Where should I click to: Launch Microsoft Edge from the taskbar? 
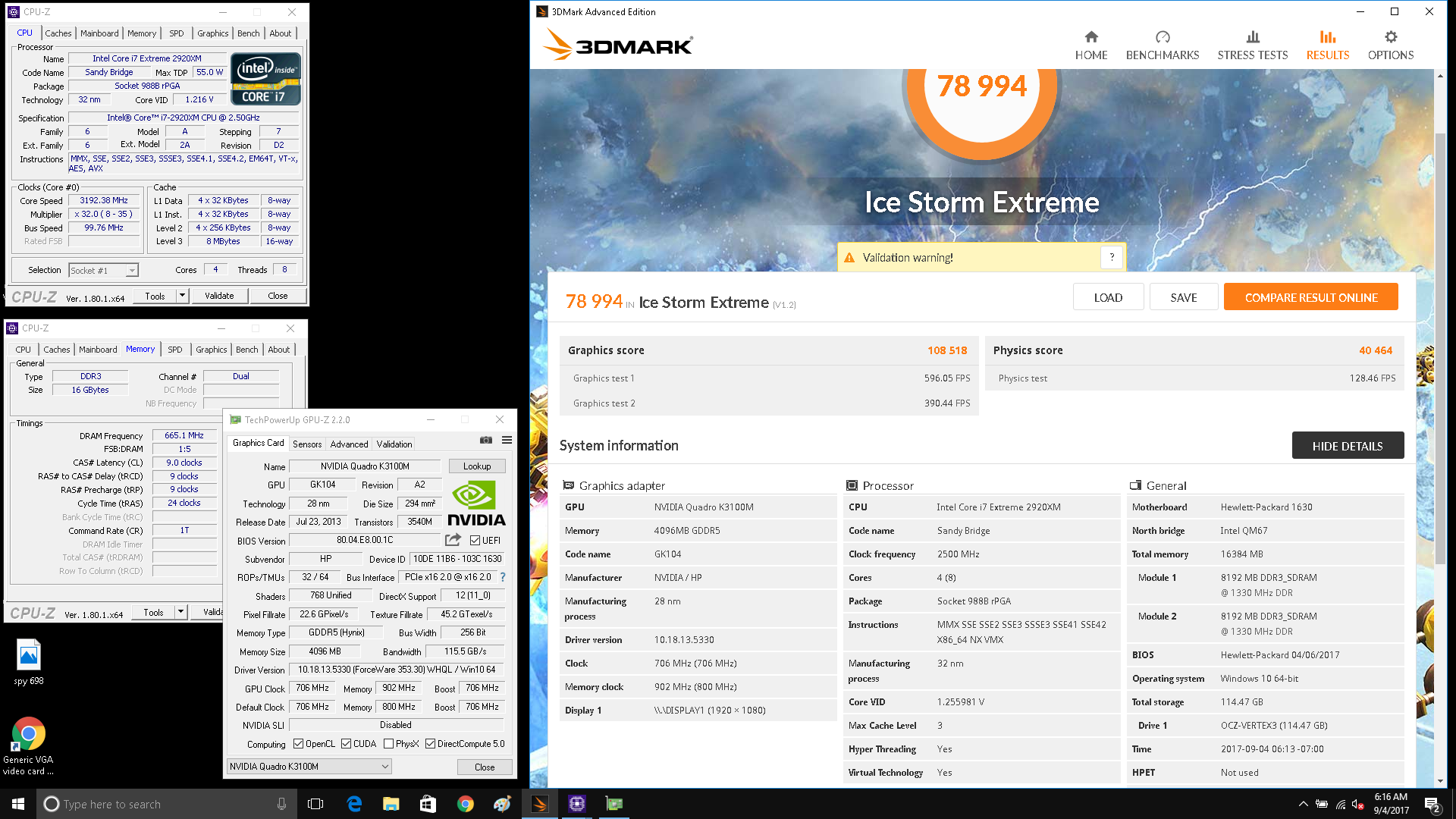click(x=354, y=804)
